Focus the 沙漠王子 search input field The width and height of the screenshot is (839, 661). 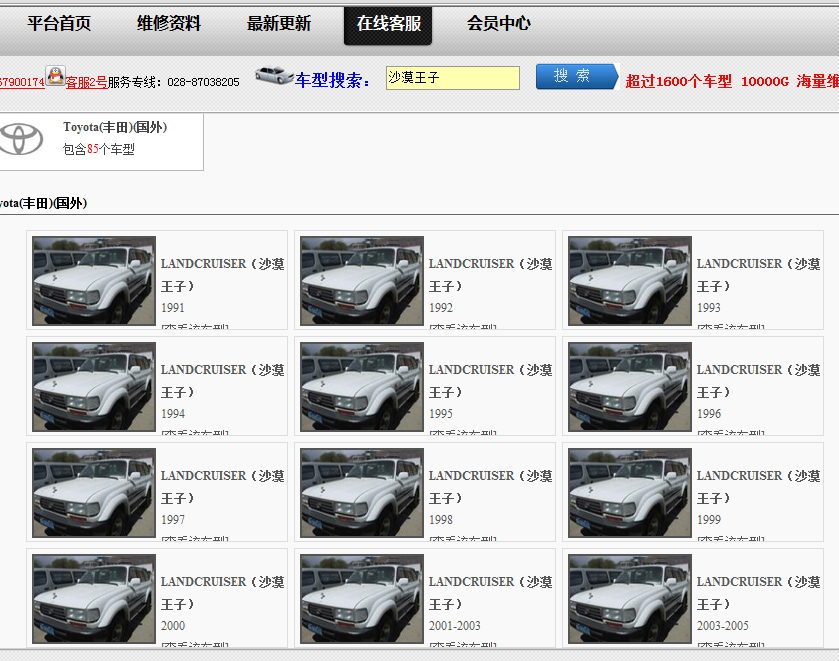453,78
